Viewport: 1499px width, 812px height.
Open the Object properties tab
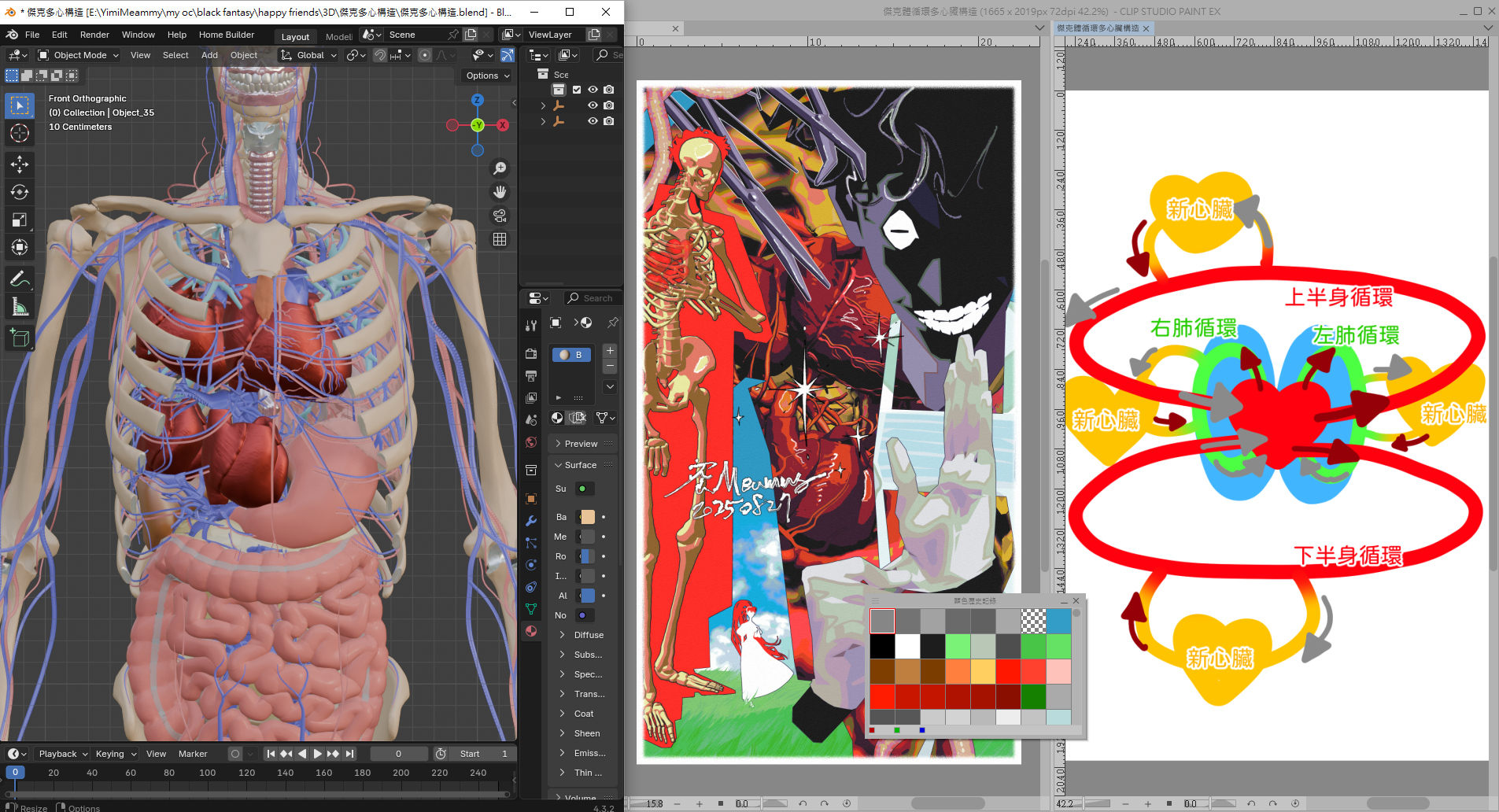[x=531, y=499]
